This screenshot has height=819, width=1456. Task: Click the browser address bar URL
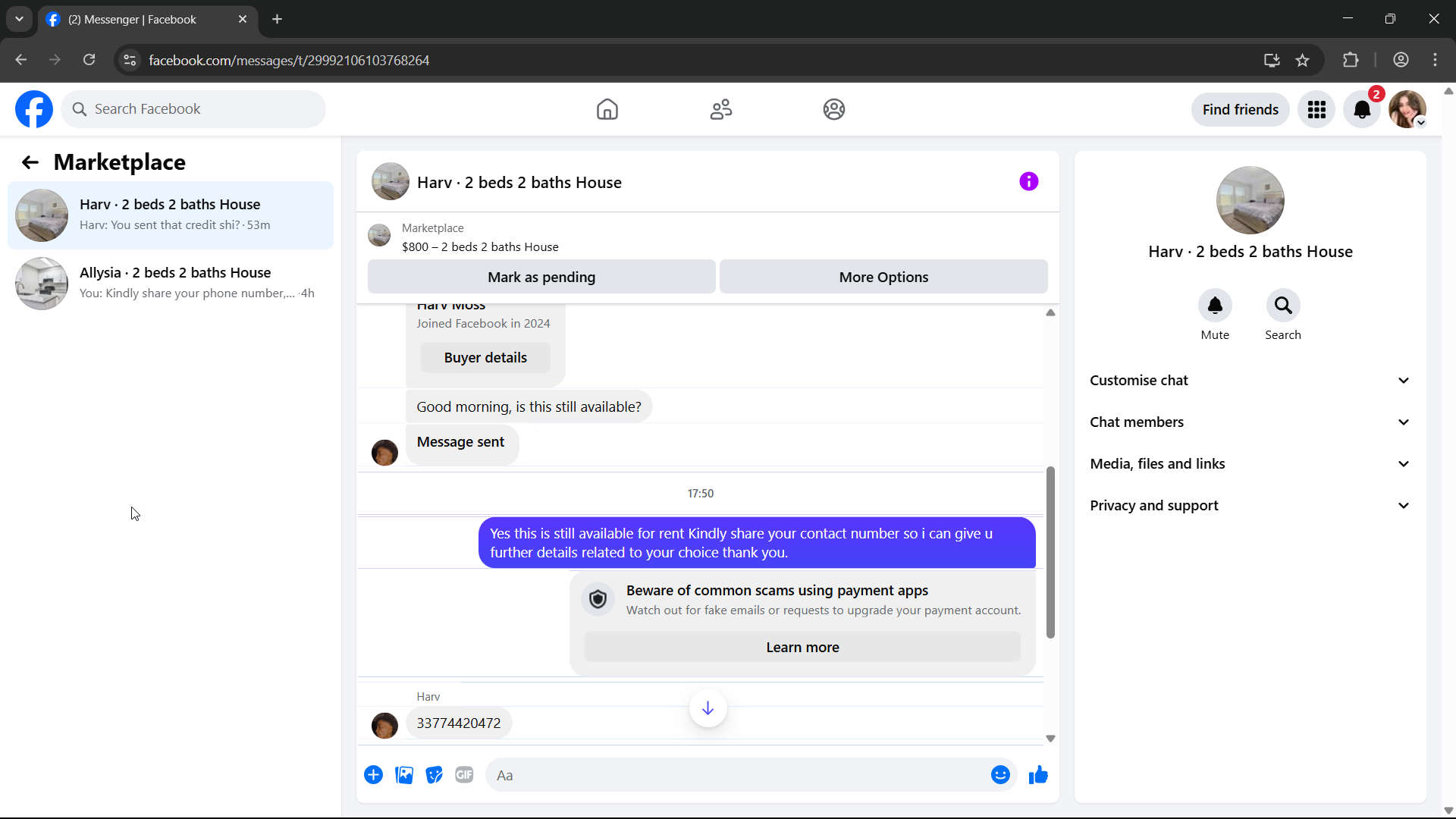[289, 60]
